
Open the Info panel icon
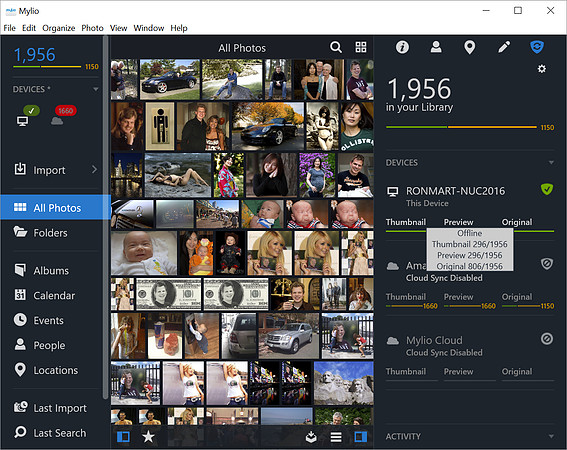click(402, 47)
